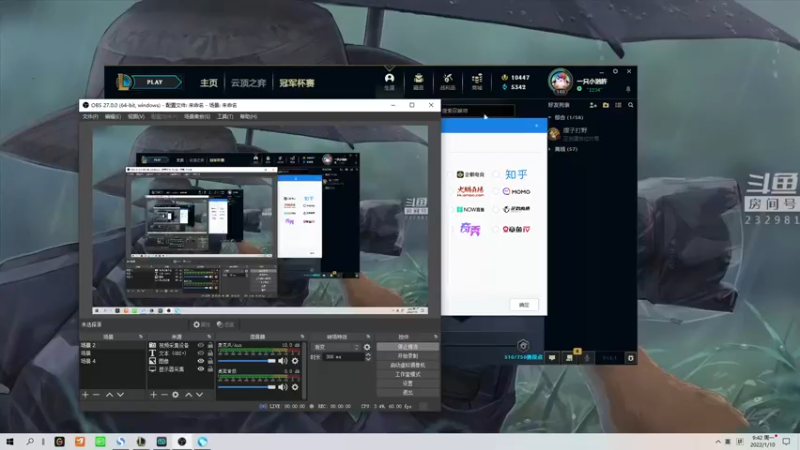Open 商城 store icon in League client
Viewport: 800px width, 450px height.
[x=477, y=81]
